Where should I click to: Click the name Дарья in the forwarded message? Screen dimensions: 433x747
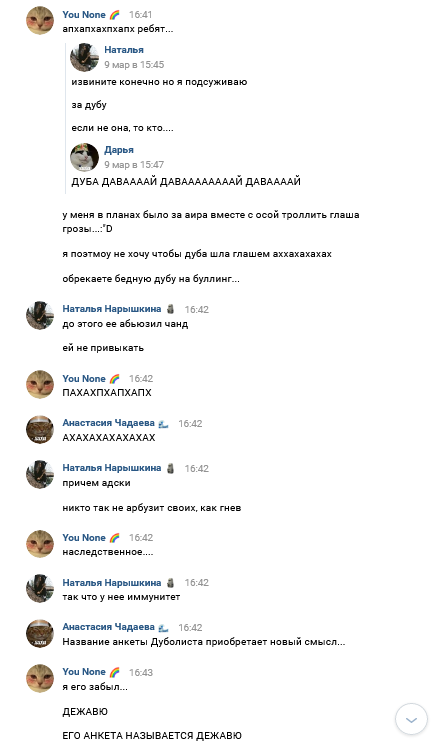click(119, 150)
